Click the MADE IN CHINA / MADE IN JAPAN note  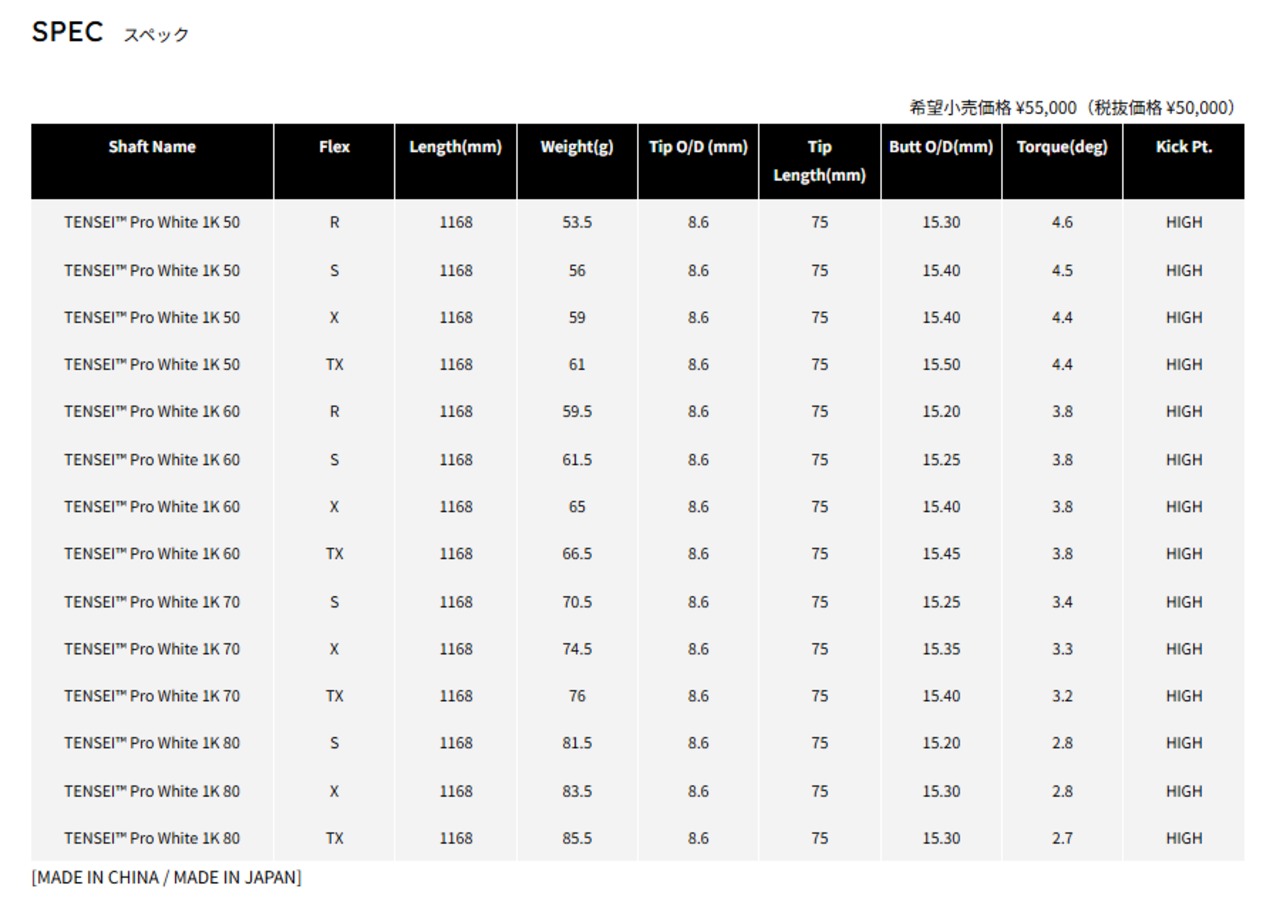click(x=166, y=877)
